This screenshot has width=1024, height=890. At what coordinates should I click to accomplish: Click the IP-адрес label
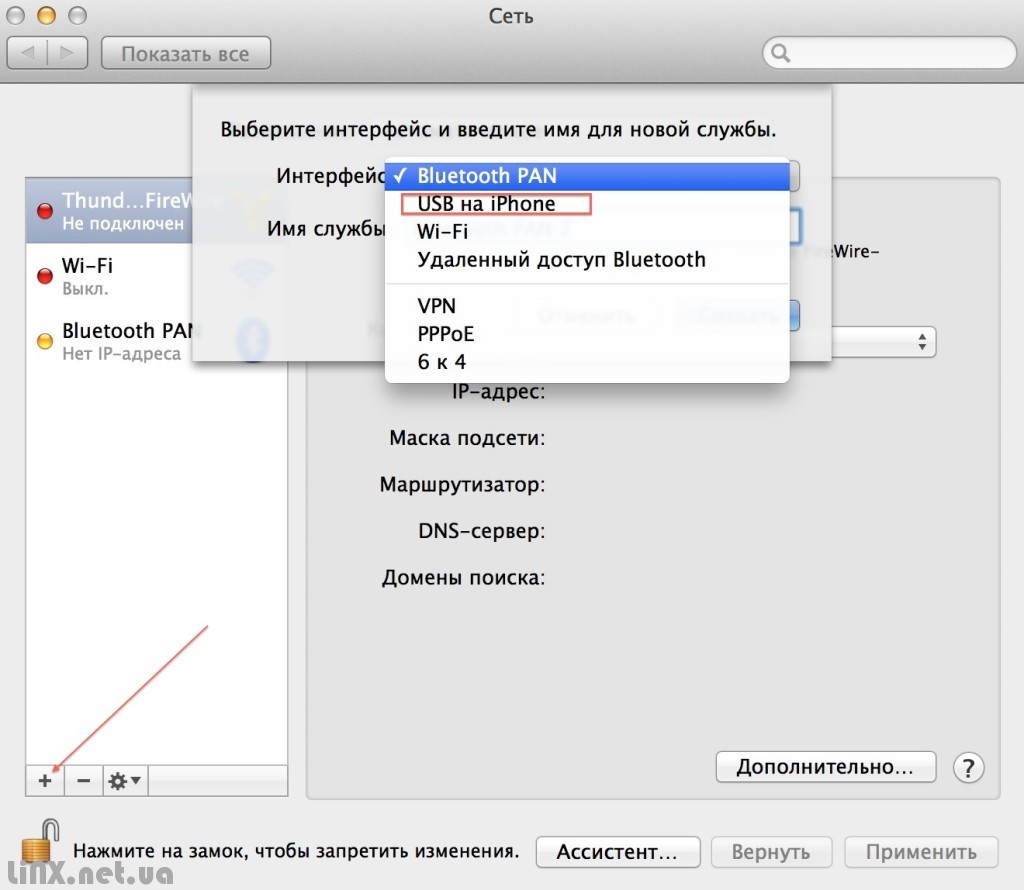tap(498, 391)
